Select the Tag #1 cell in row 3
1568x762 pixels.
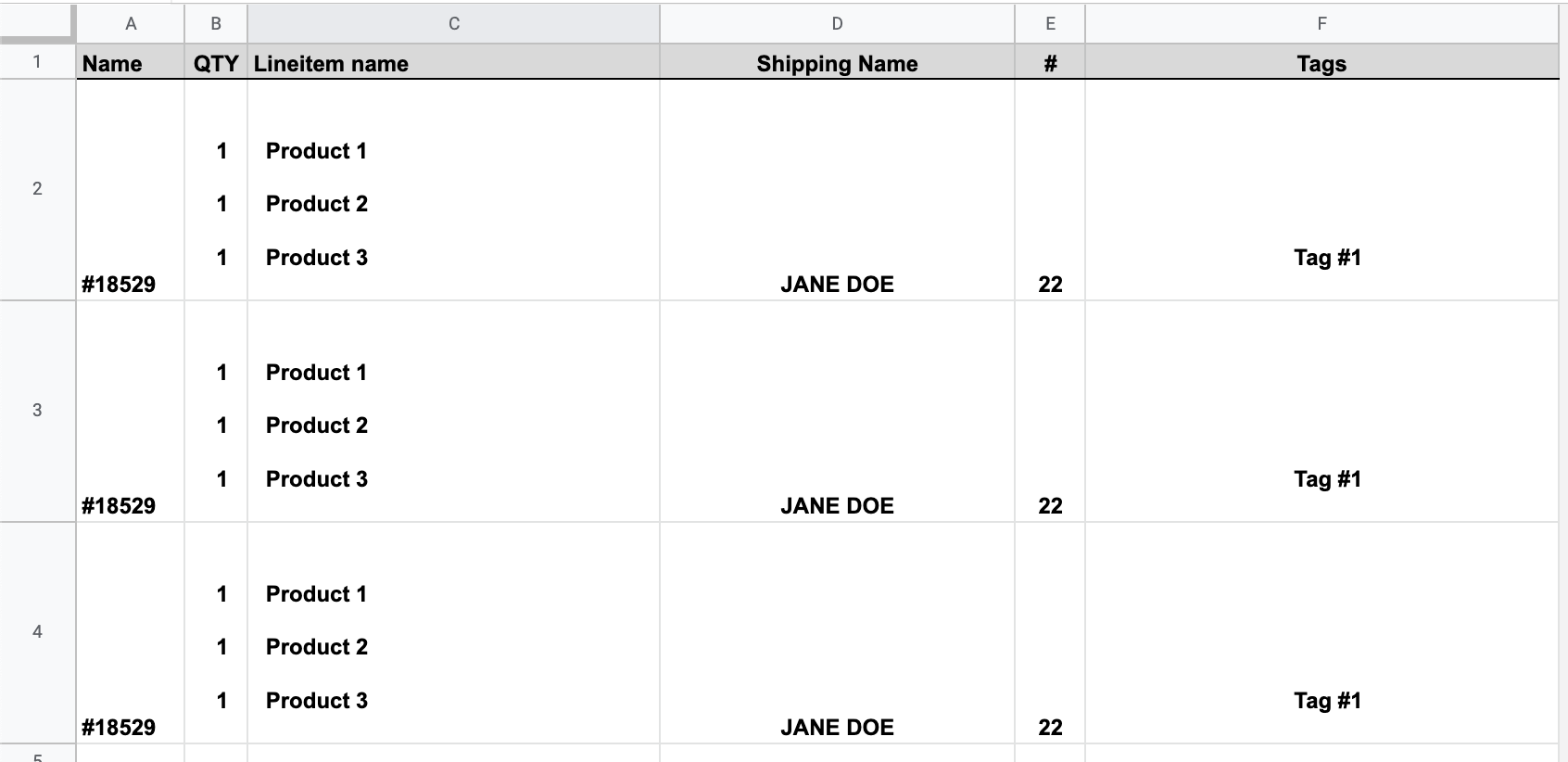(1326, 479)
